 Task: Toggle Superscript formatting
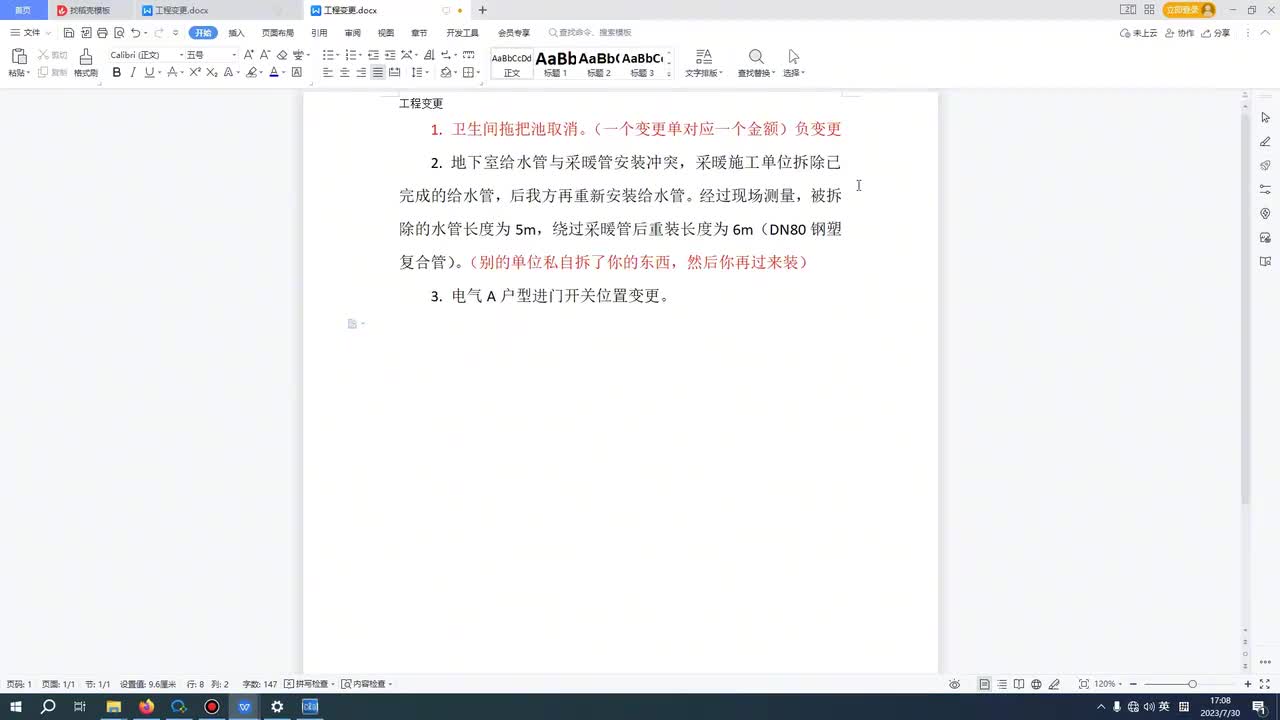point(195,72)
